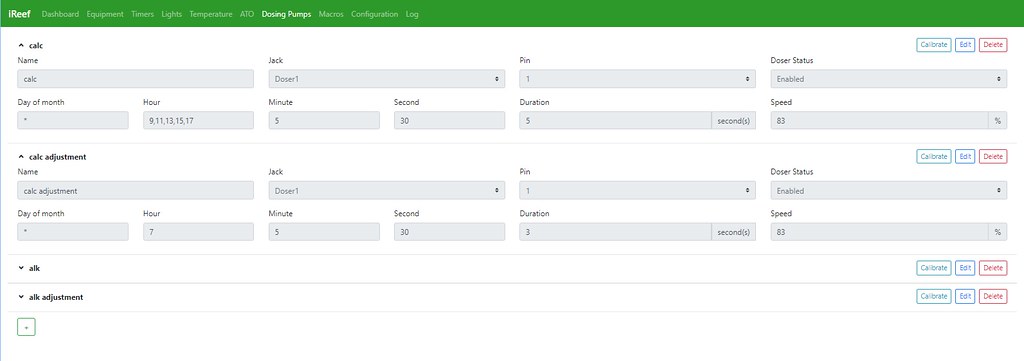Click the calc Hour field 9,11,13,15,17
1024x361 pixels.
199,121
